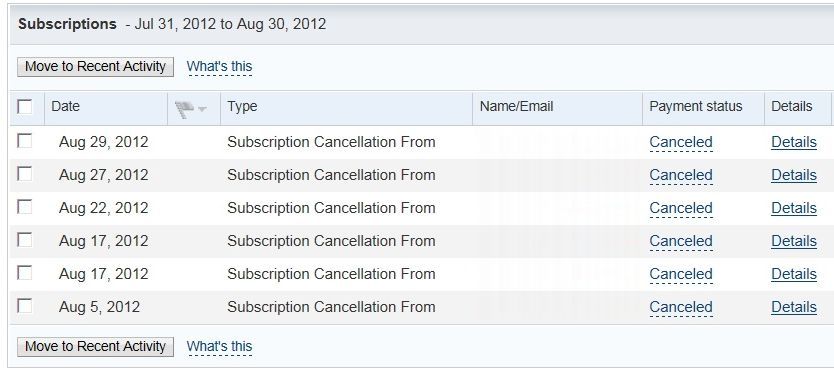Click the Payment status column header
Image resolution: width=834 pixels, height=375 pixels.
tap(696, 106)
